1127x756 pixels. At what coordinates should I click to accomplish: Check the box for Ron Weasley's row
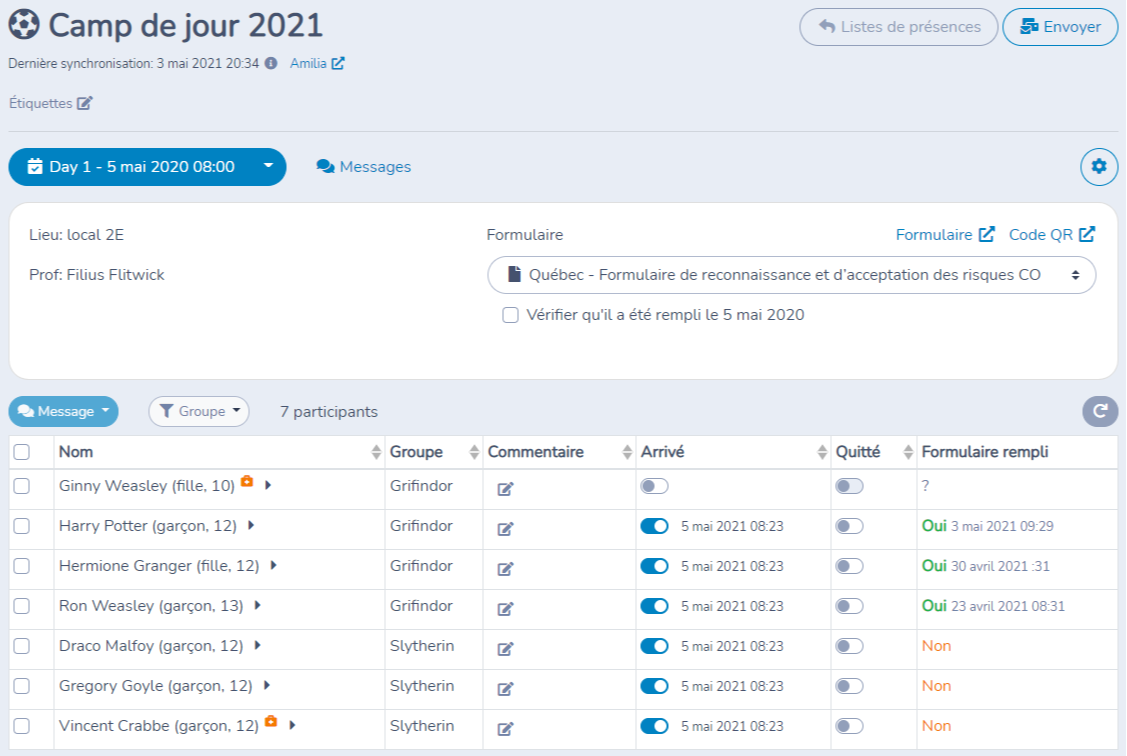coord(22,606)
